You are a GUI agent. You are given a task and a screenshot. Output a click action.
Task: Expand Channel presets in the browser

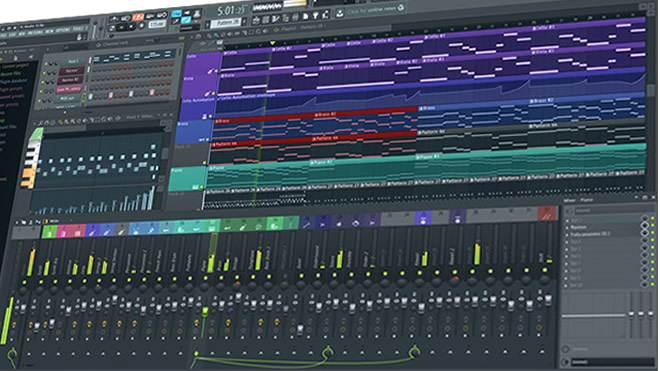pos(12,96)
